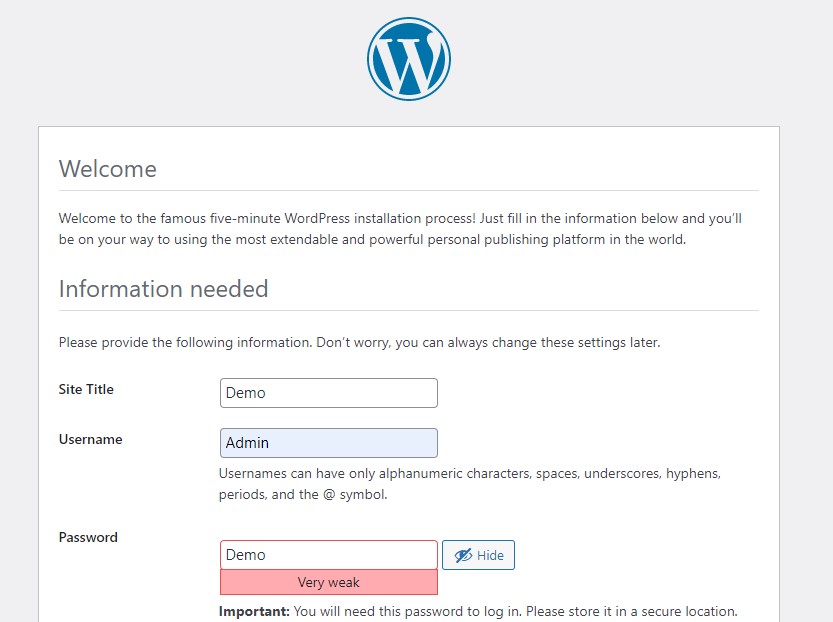Image resolution: width=833 pixels, height=622 pixels.
Task: Click the Very weak password strength bar
Action: coord(328,582)
